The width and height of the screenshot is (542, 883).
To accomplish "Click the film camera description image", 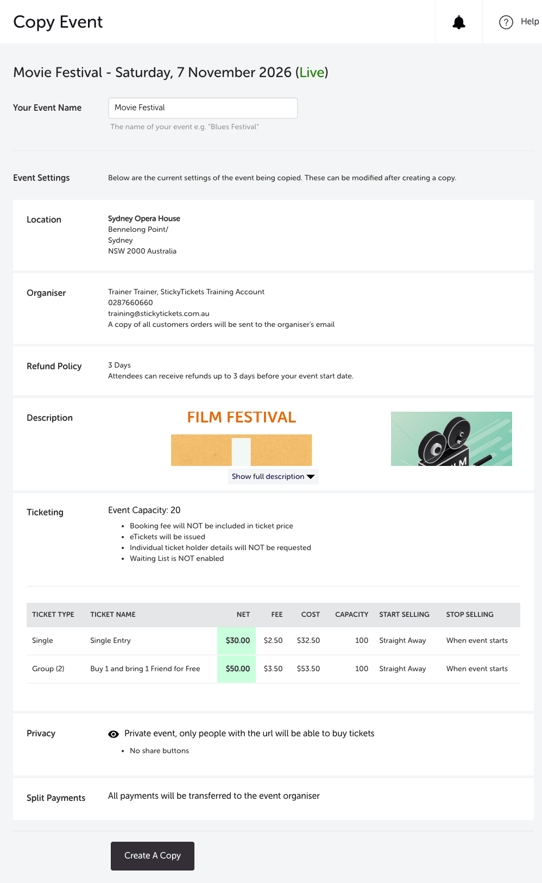I will [451, 439].
